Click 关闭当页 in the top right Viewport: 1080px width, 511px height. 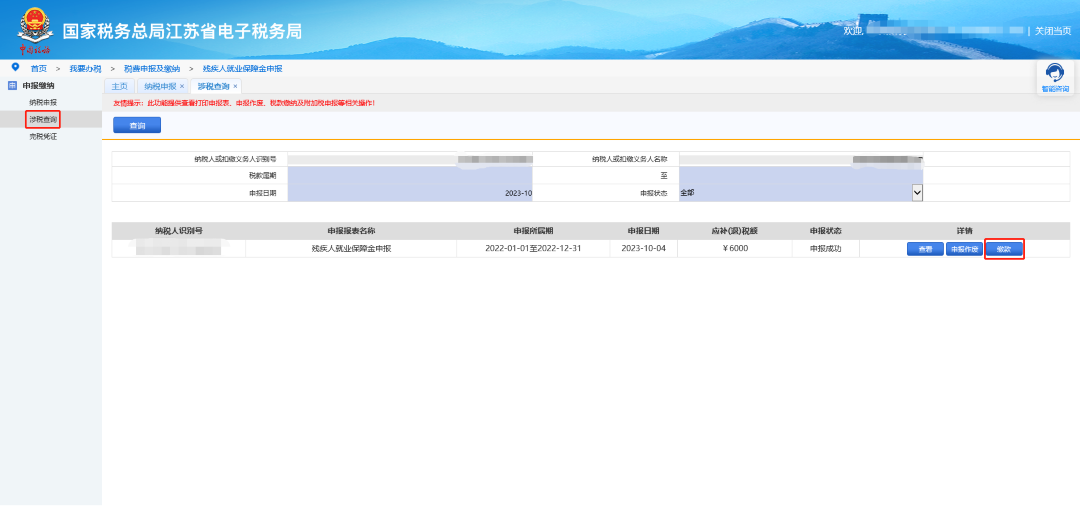click(x=1052, y=31)
